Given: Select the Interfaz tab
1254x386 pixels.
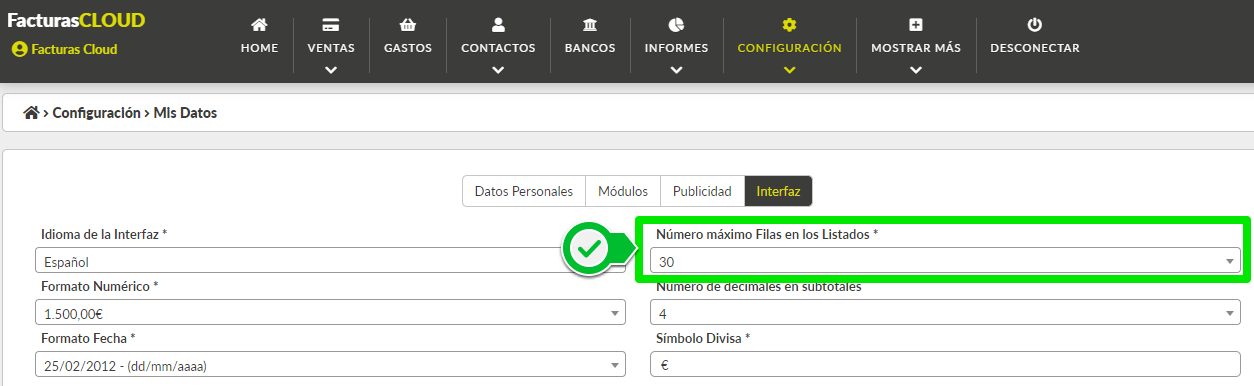Looking at the screenshot, I should [x=778, y=191].
